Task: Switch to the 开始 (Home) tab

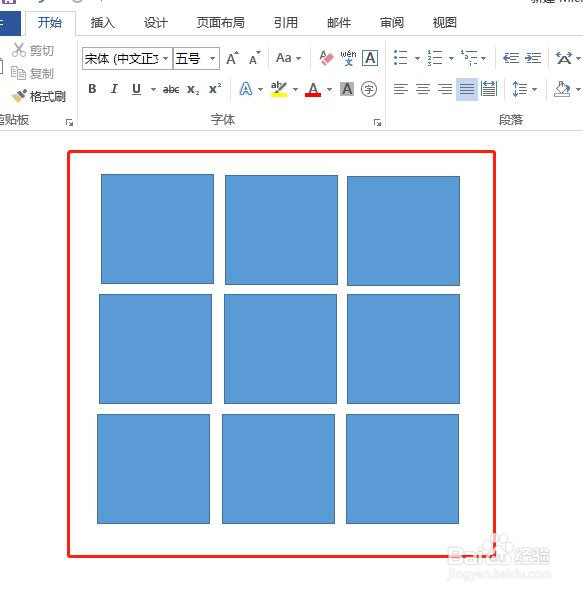Action: pyautogui.click(x=50, y=23)
